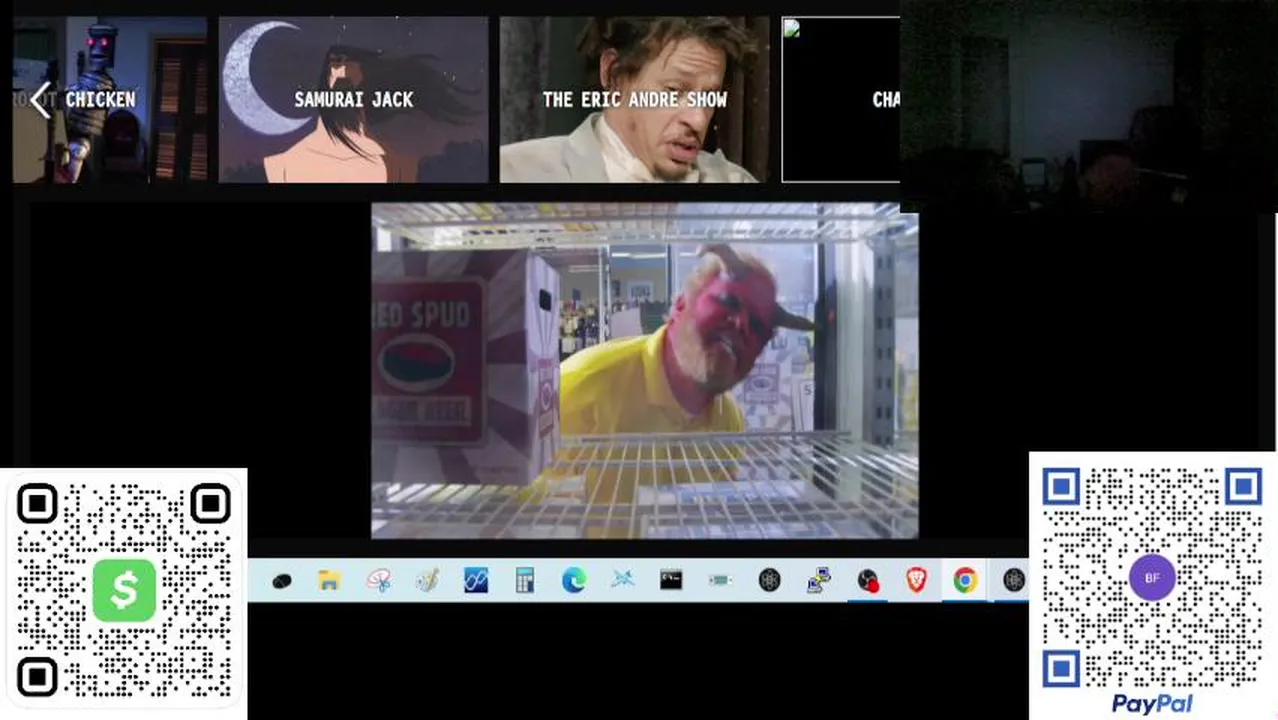Open the serial port connector taskbar icon
Screen dimensions: 1278x720
point(720,580)
